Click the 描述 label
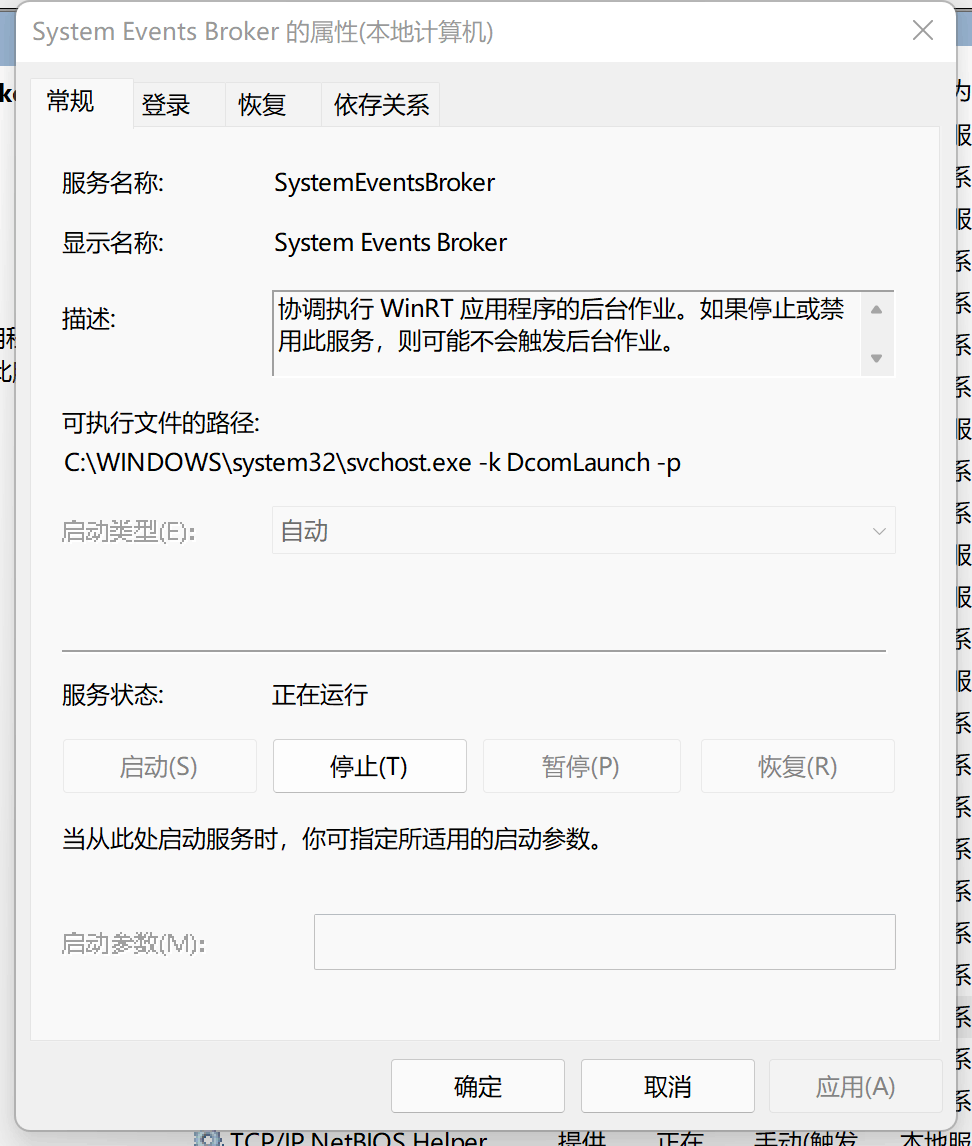This screenshot has height=1146, width=972. [88, 319]
